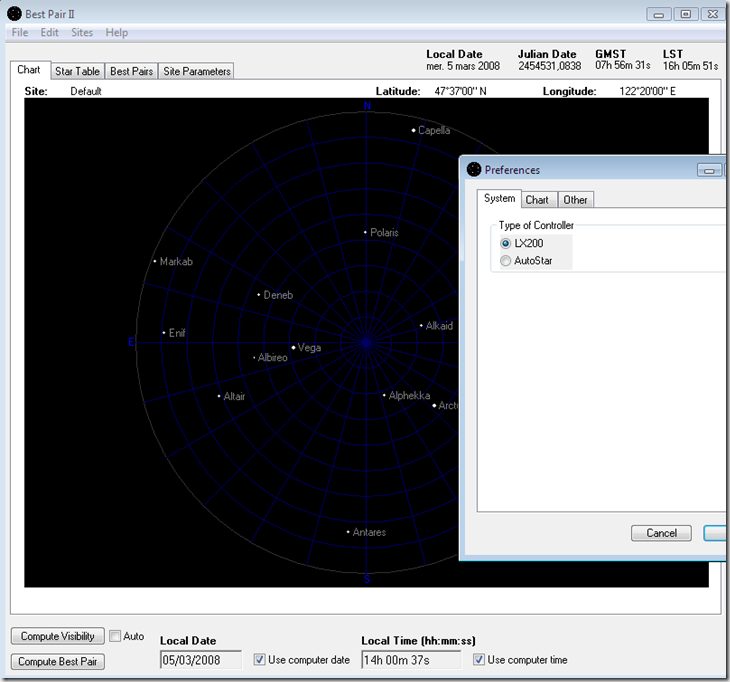Open the Help menu
The image size is (730, 682).
(116, 32)
